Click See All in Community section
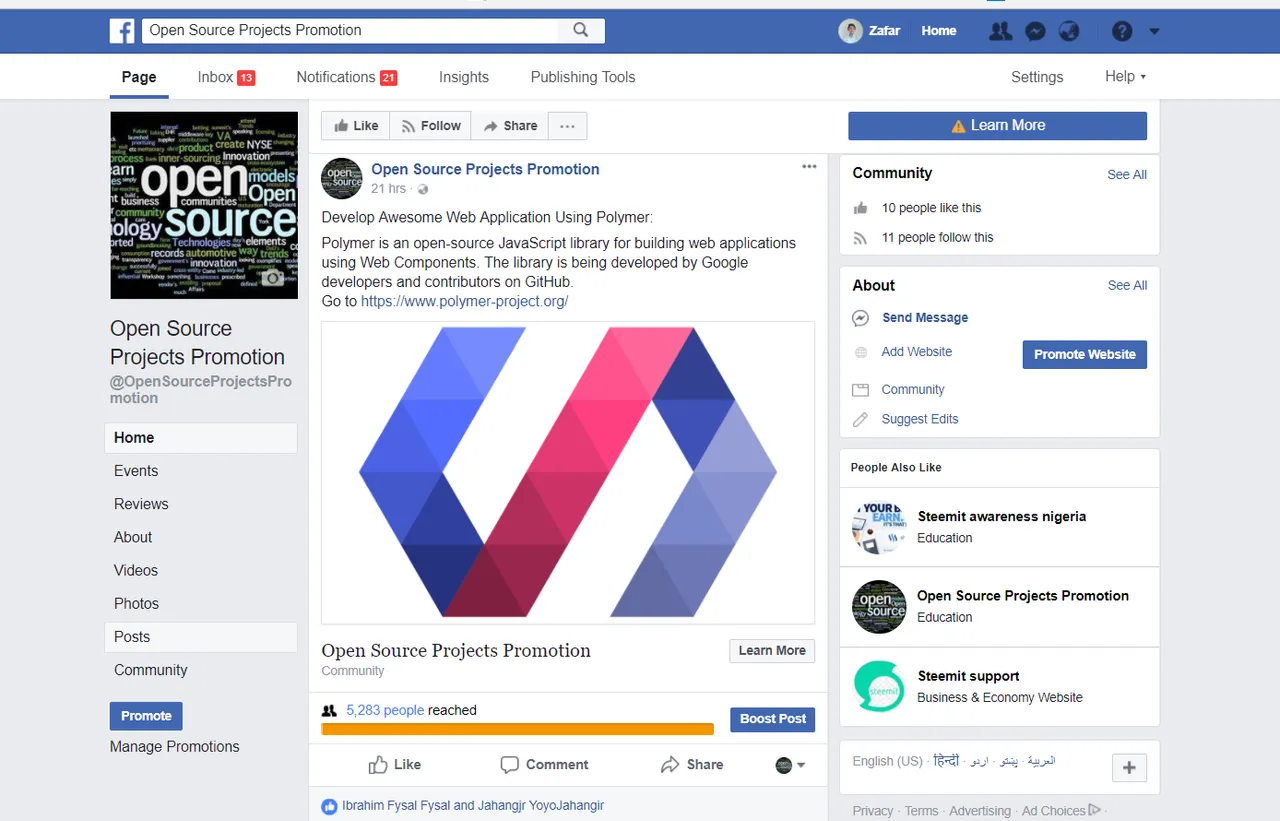Screen dimensions: 1280x821 pyautogui.click(x=1127, y=175)
